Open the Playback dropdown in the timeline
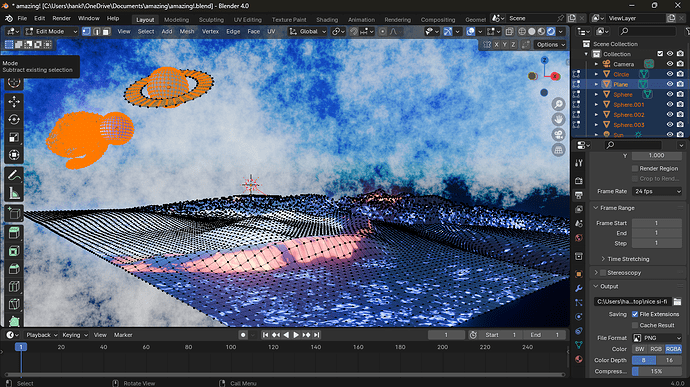Viewport: 690px width, 387px height. (x=41, y=335)
